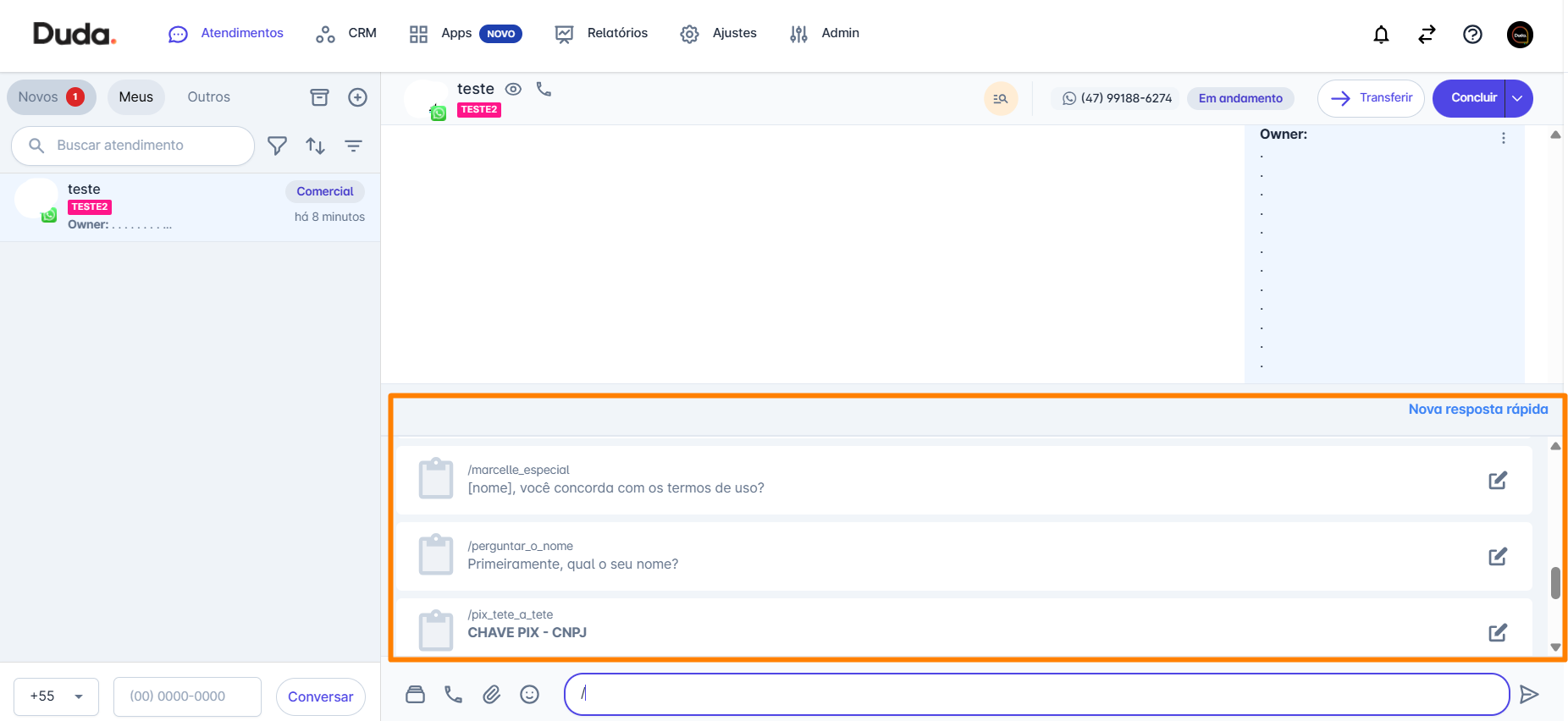This screenshot has height=721, width=1568.
Task: Select the /marcelle_especial quick reply
Action: 616,480
